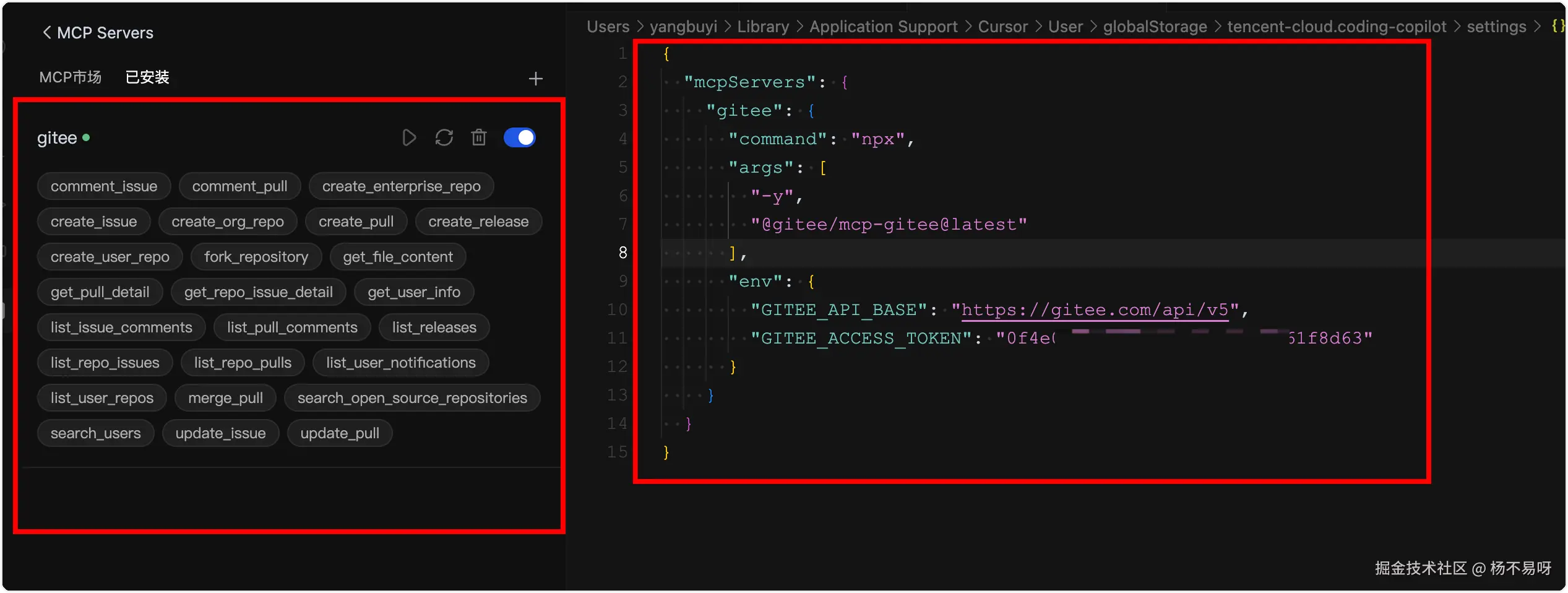The width and height of the screenshot is (1568, 593).
Task: Choose the list_releases tool chip
Action: [434, 327]
